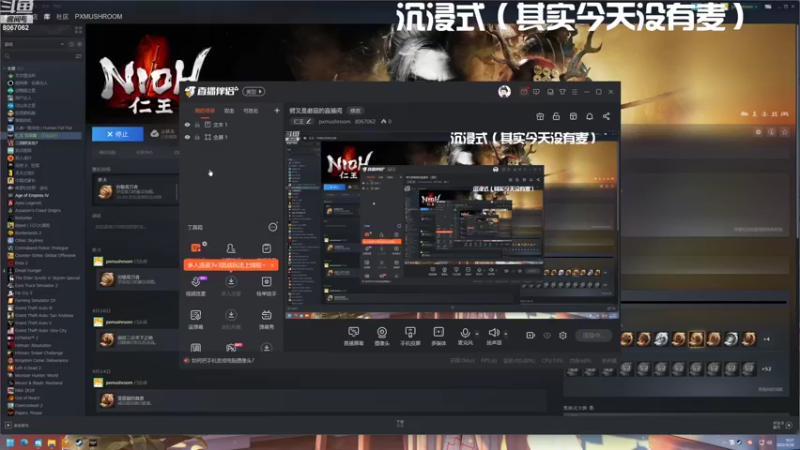
Task: Open the toolbox more options circle icon
Action: (x=273, y=227)
